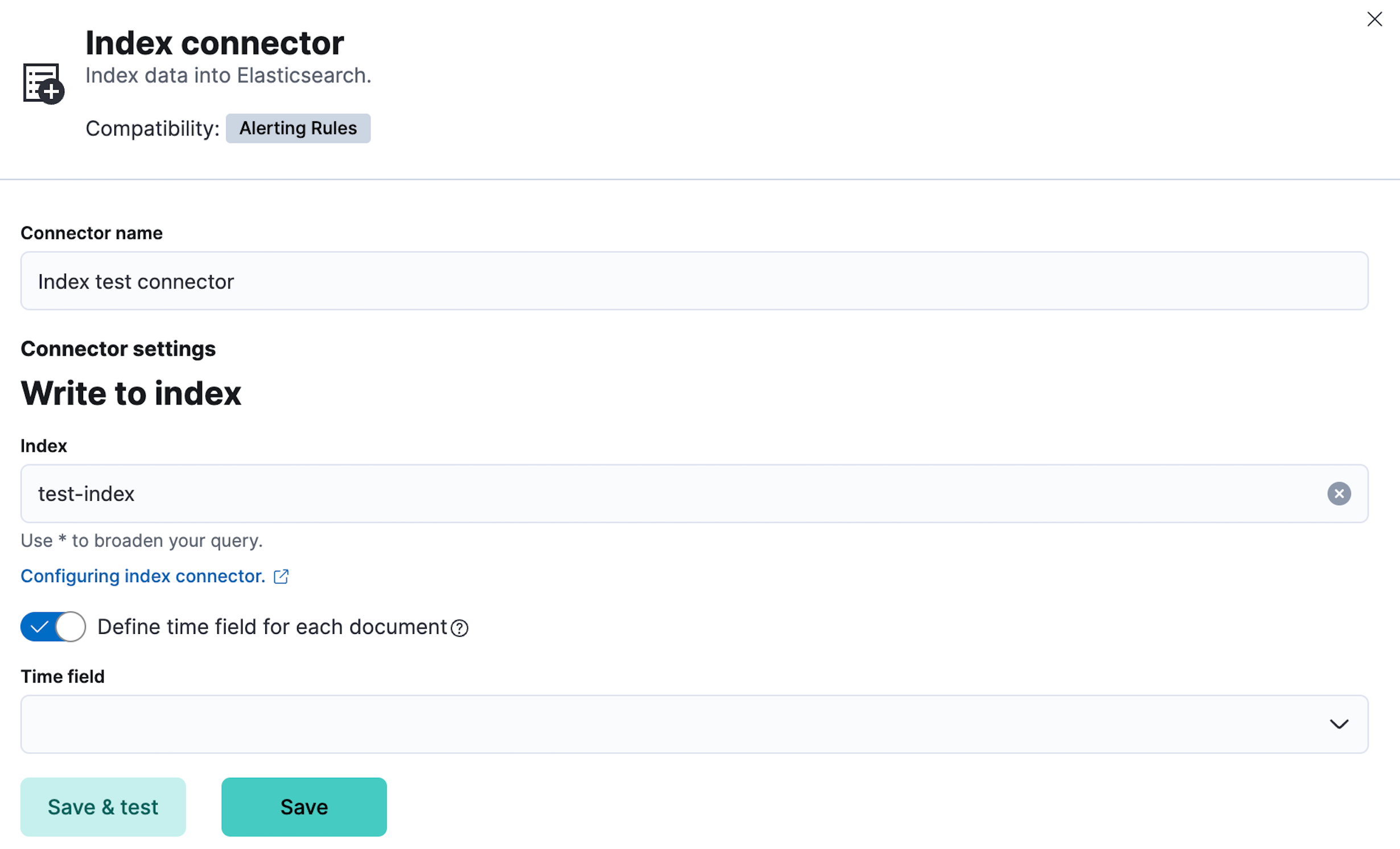Click the Index connector logo icon
This screenshot has height=849, width=1400.
click(43, 84)
